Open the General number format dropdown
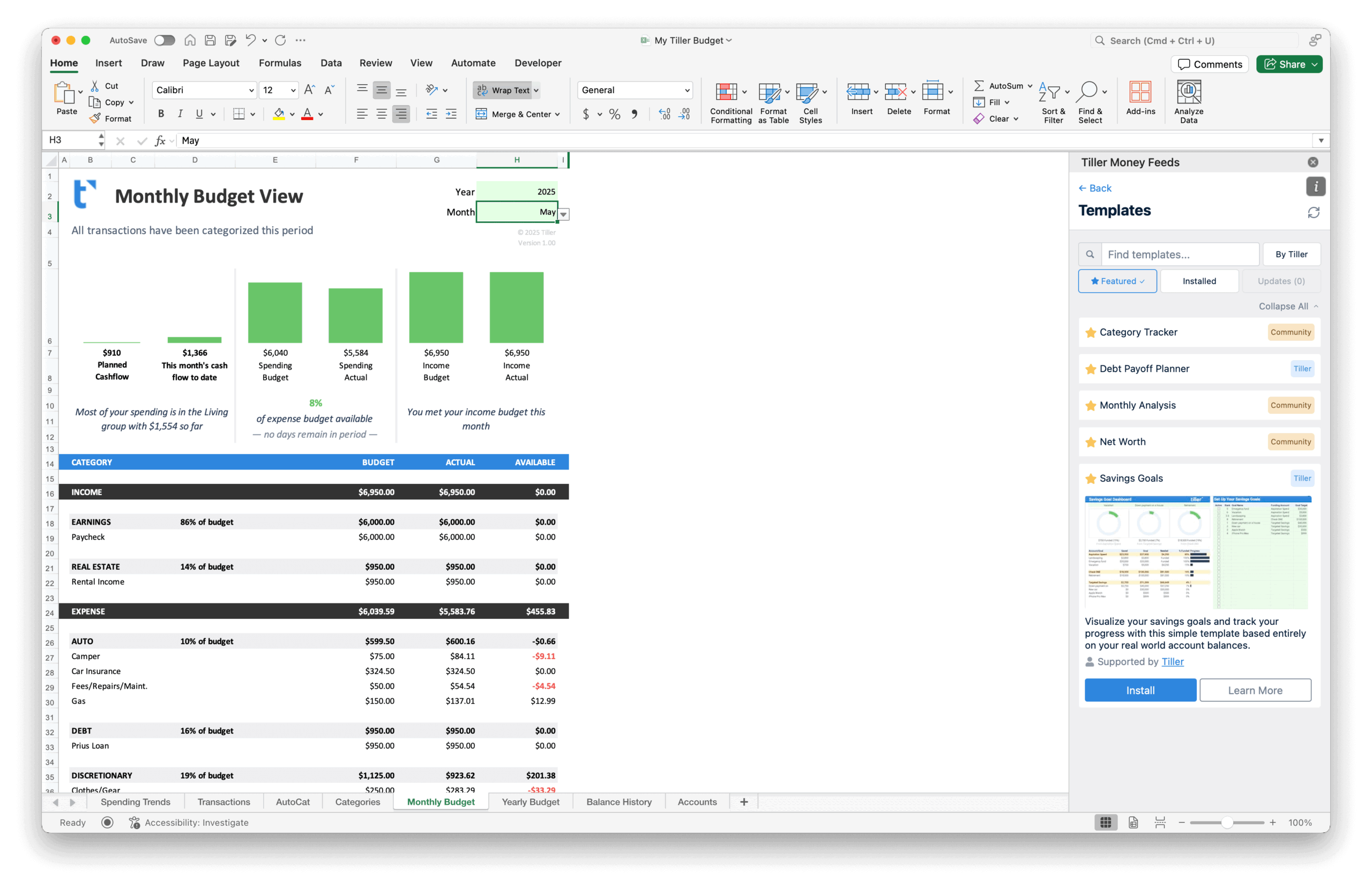This screenshot has width=1372, height=888. coord(685,90)
